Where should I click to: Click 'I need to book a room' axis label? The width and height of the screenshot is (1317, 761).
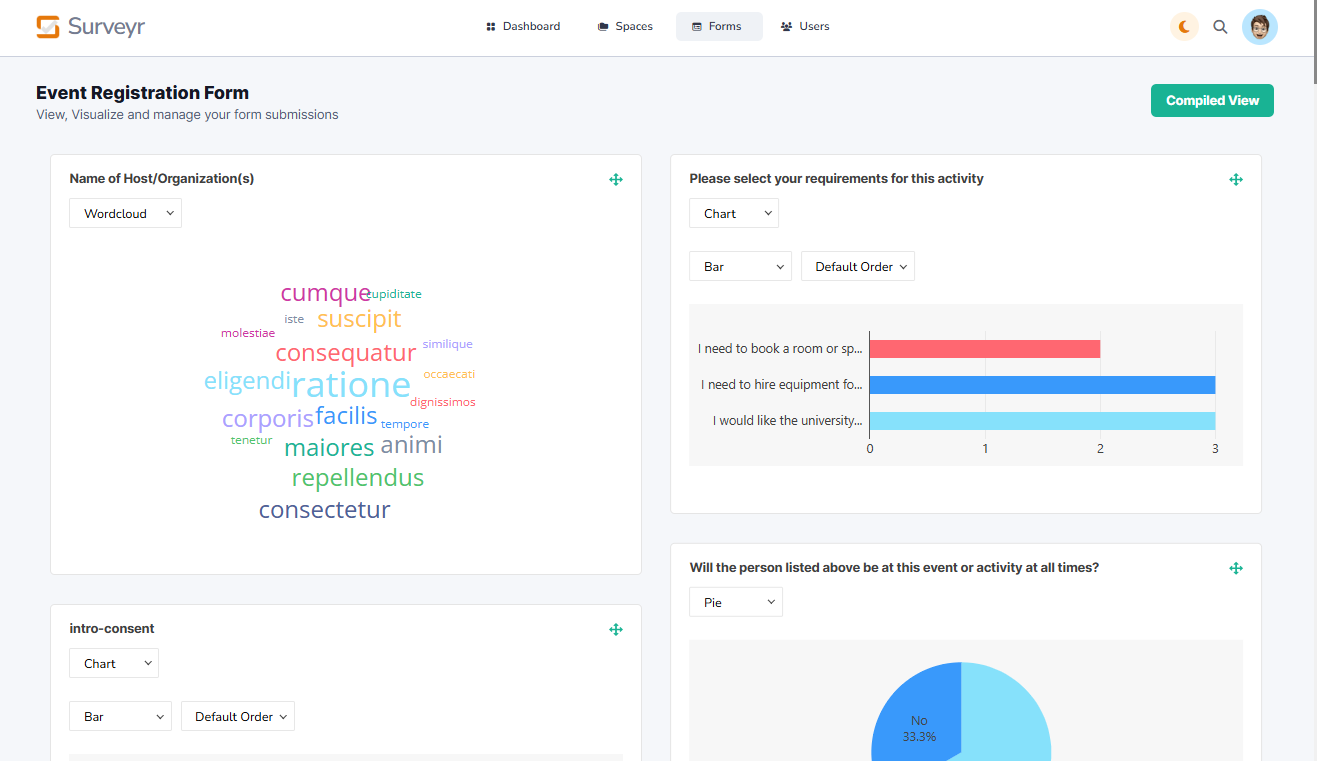coord(780,349)
